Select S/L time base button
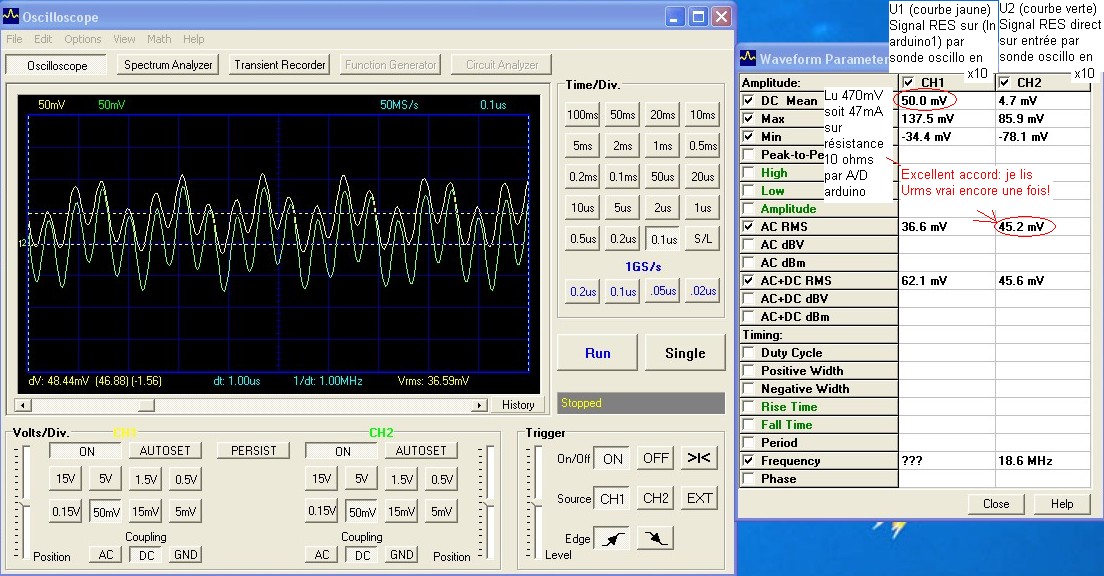1104x576 pixels. [702, 239]
